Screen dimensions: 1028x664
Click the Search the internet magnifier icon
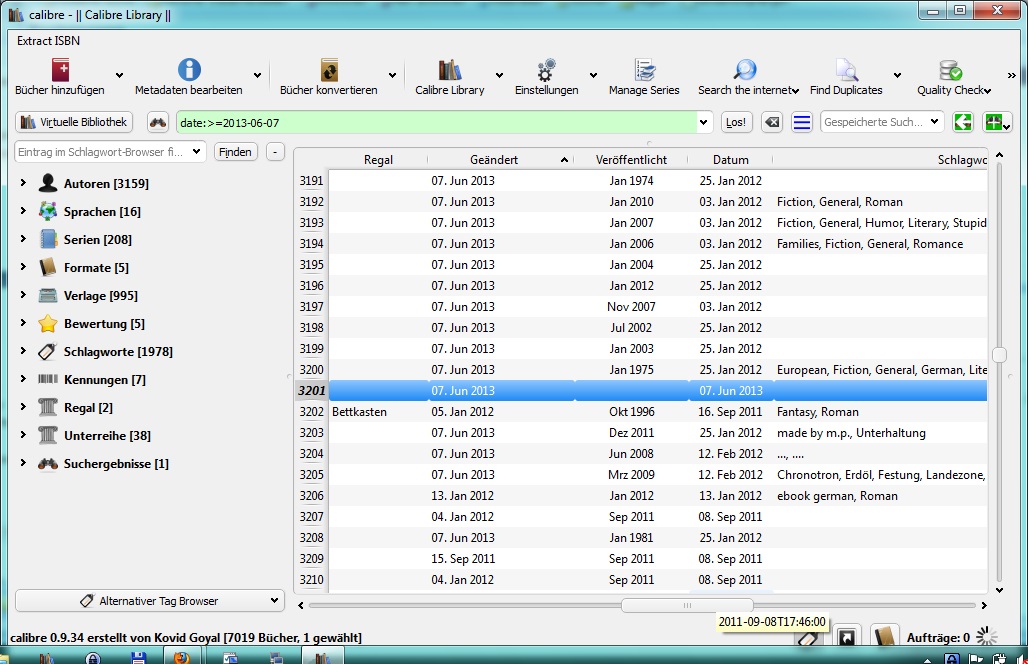click(x=744, y=69)
